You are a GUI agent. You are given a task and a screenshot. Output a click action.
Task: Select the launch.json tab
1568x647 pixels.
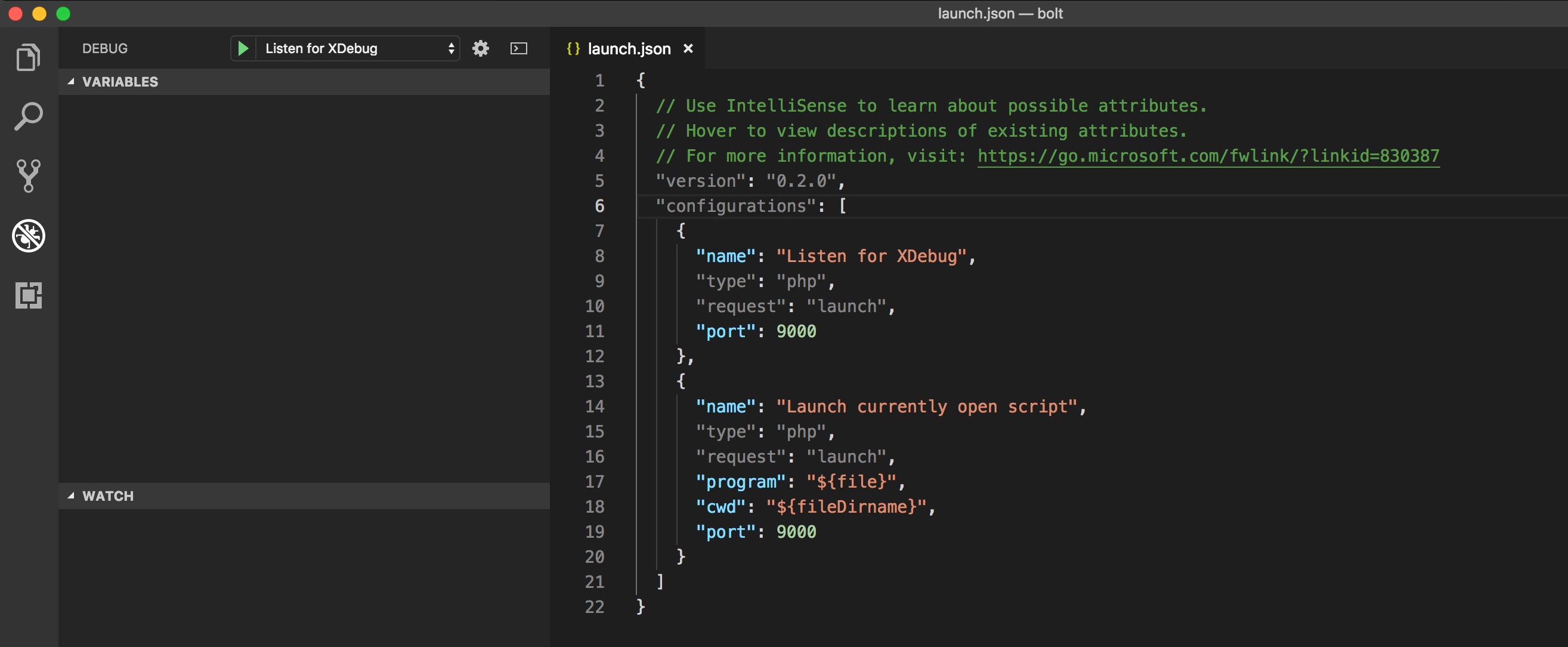tap(629, 48)
